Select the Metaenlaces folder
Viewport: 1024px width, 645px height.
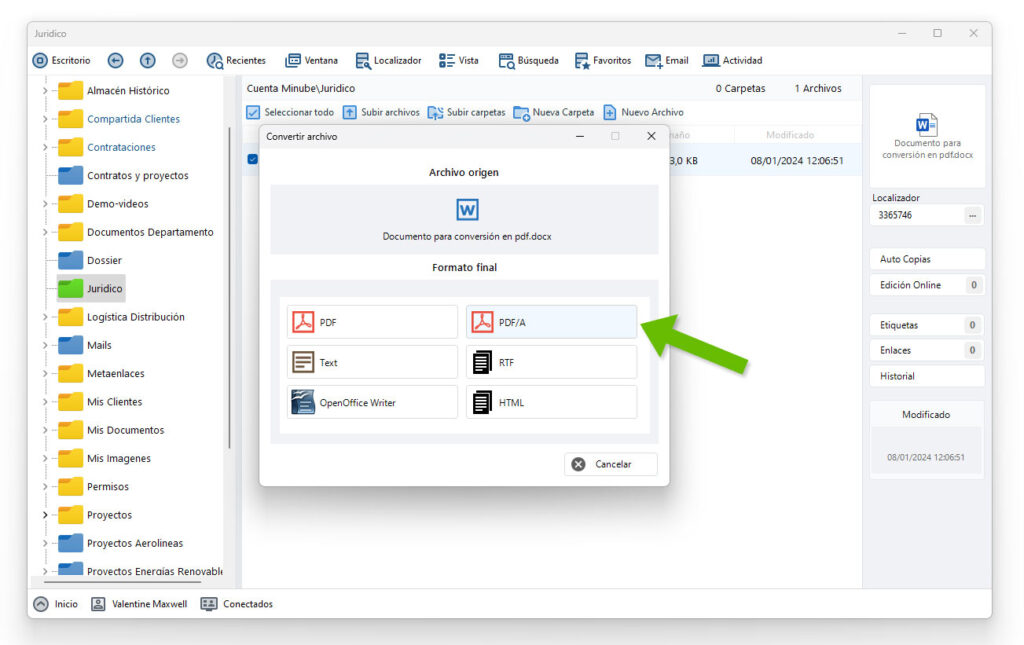(101, 373)
